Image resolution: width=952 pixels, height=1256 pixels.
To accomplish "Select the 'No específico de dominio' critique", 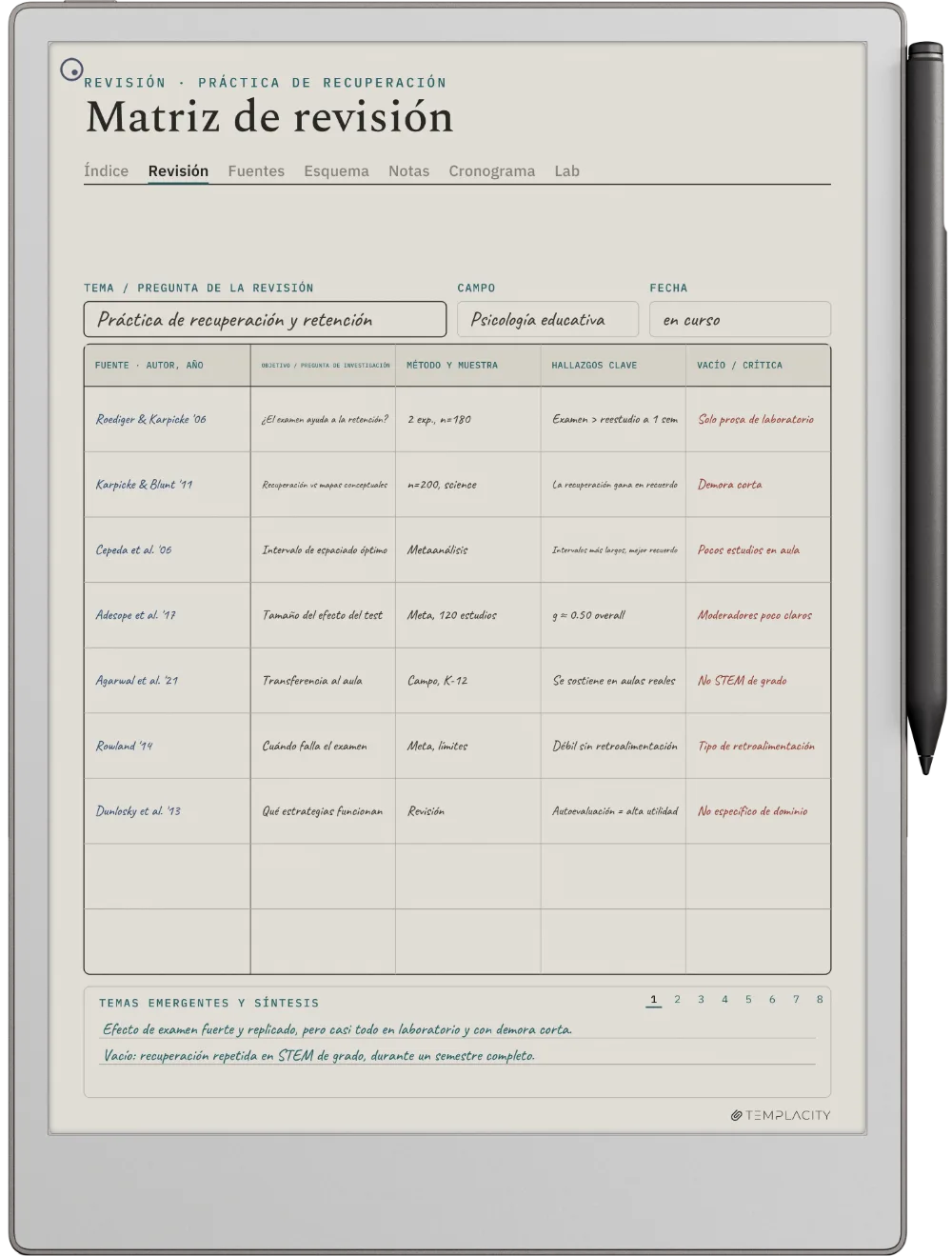I will (x=758, y=811).
